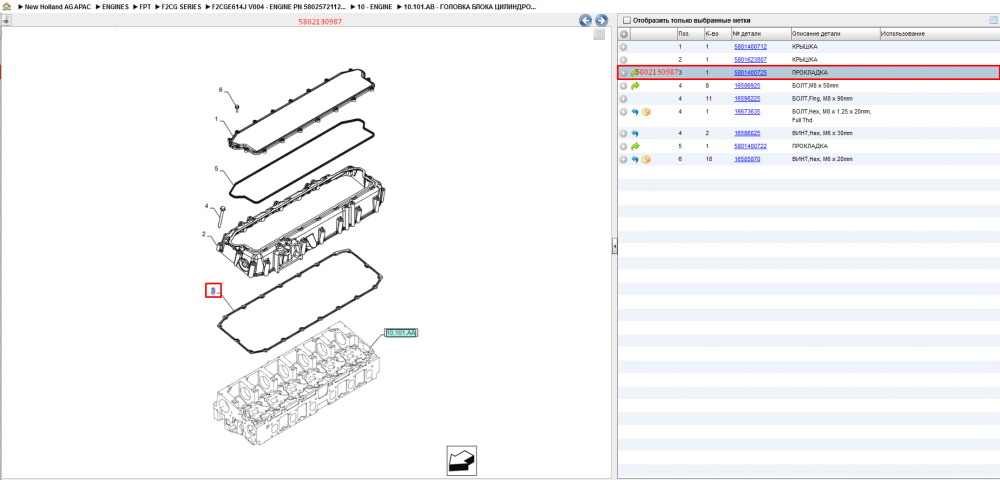Select 'ВИНТ,Hex, M6 x 30mm' description text
This screenshot has height=480, width=1000.
pyautogui.click(x=822, y=134)
